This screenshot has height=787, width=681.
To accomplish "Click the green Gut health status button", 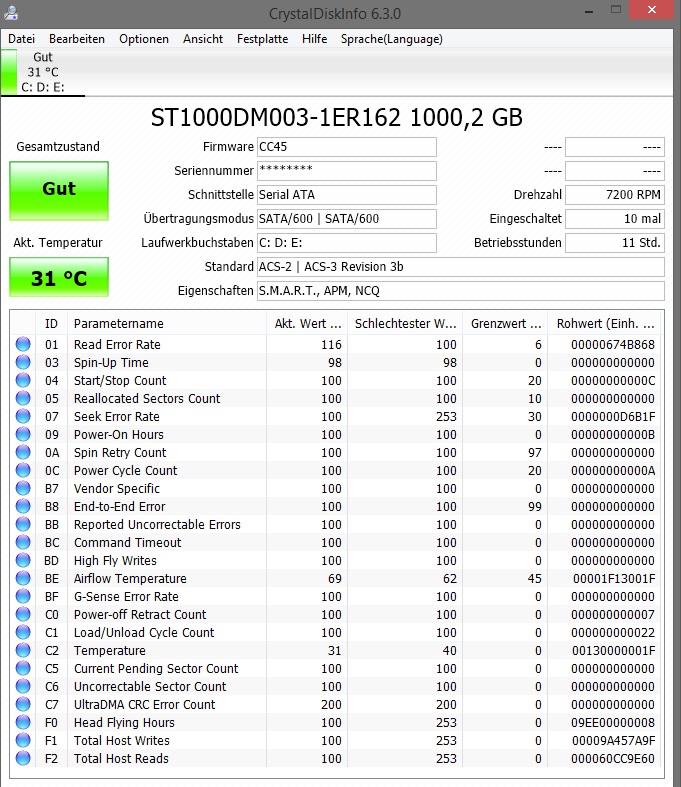I will click(x=59, y=191).
